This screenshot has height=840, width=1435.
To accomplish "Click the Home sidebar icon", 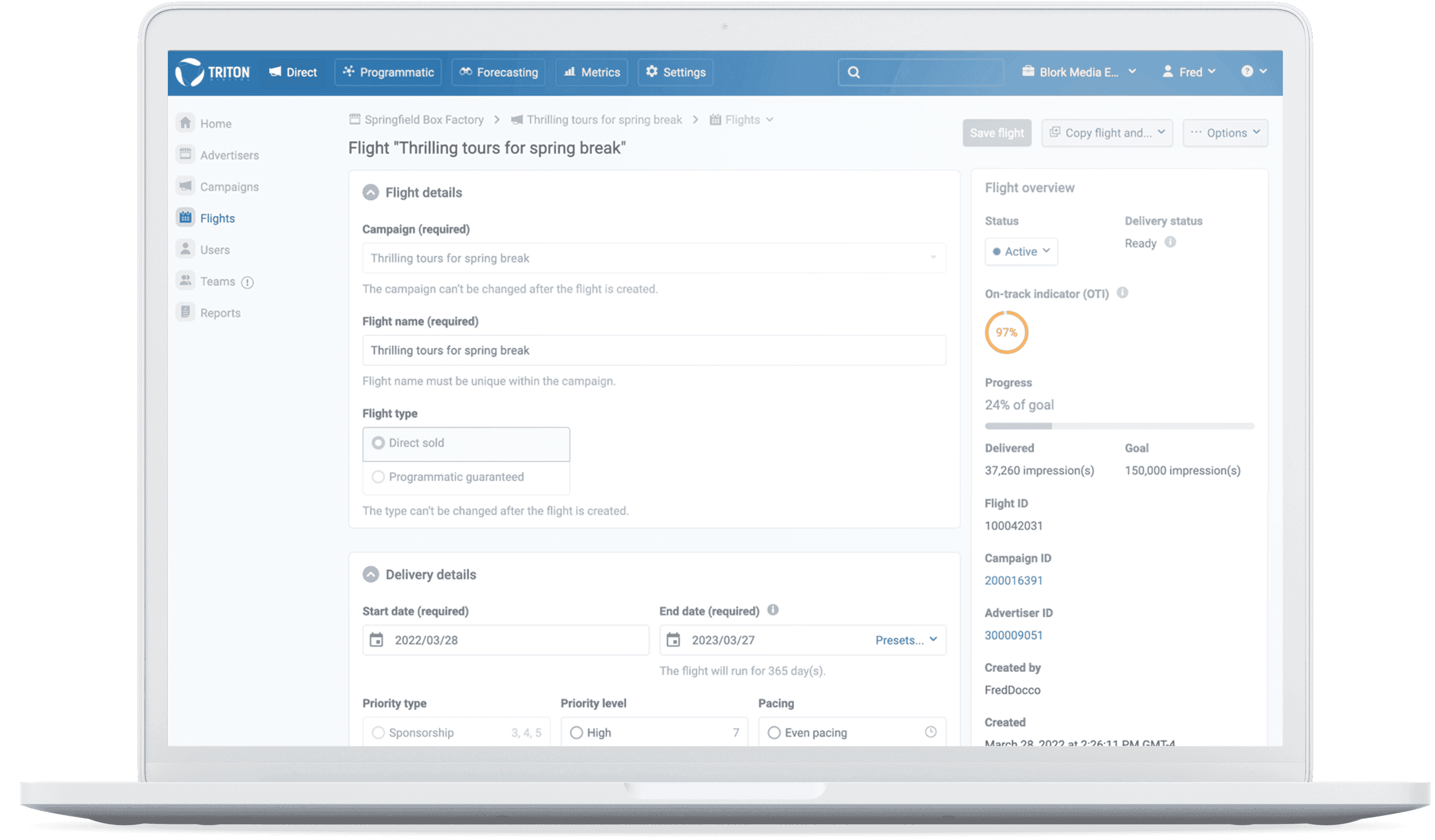I will tap(186, 123).
